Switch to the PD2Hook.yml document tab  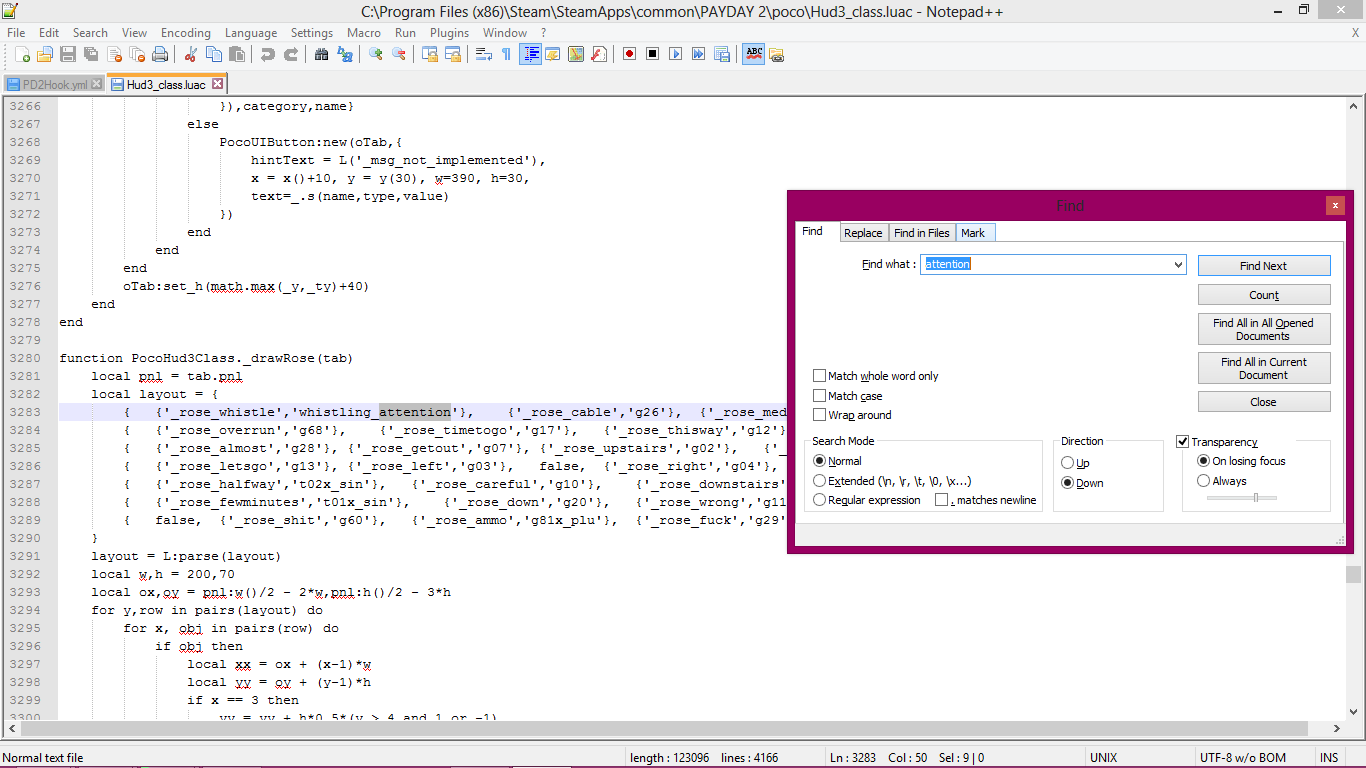(54, 85)
